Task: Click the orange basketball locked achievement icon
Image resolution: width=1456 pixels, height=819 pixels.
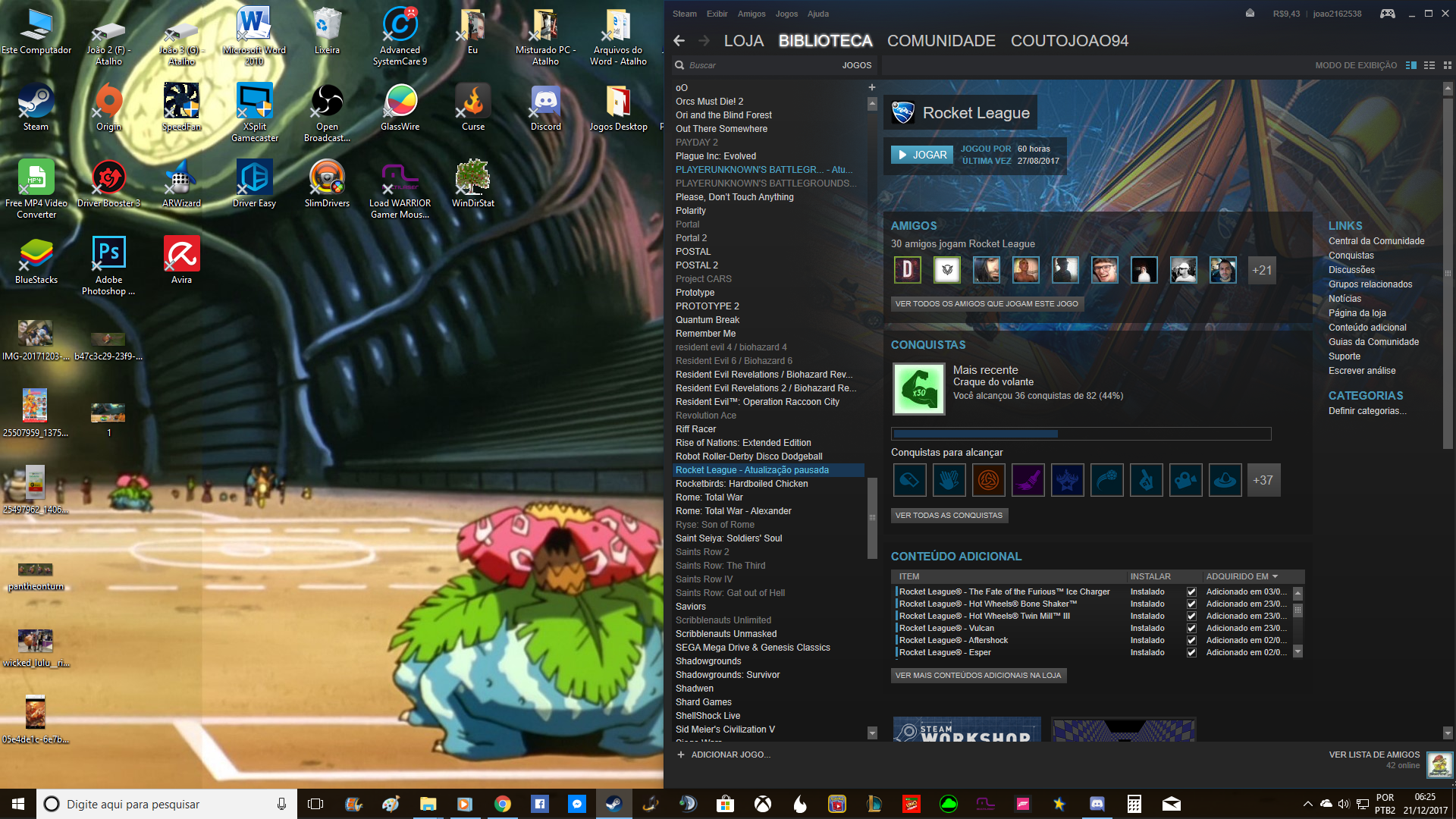Action: [x=988, y=480]
